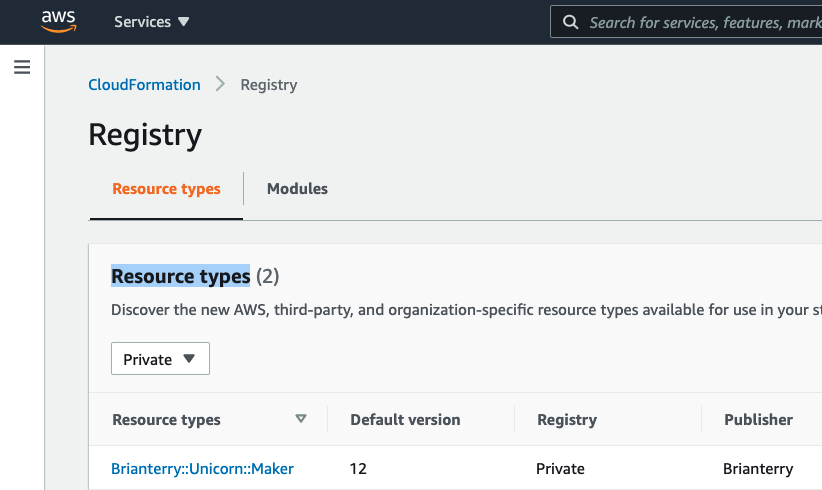Open the Private filter dropdown

[x=160, y=359]
